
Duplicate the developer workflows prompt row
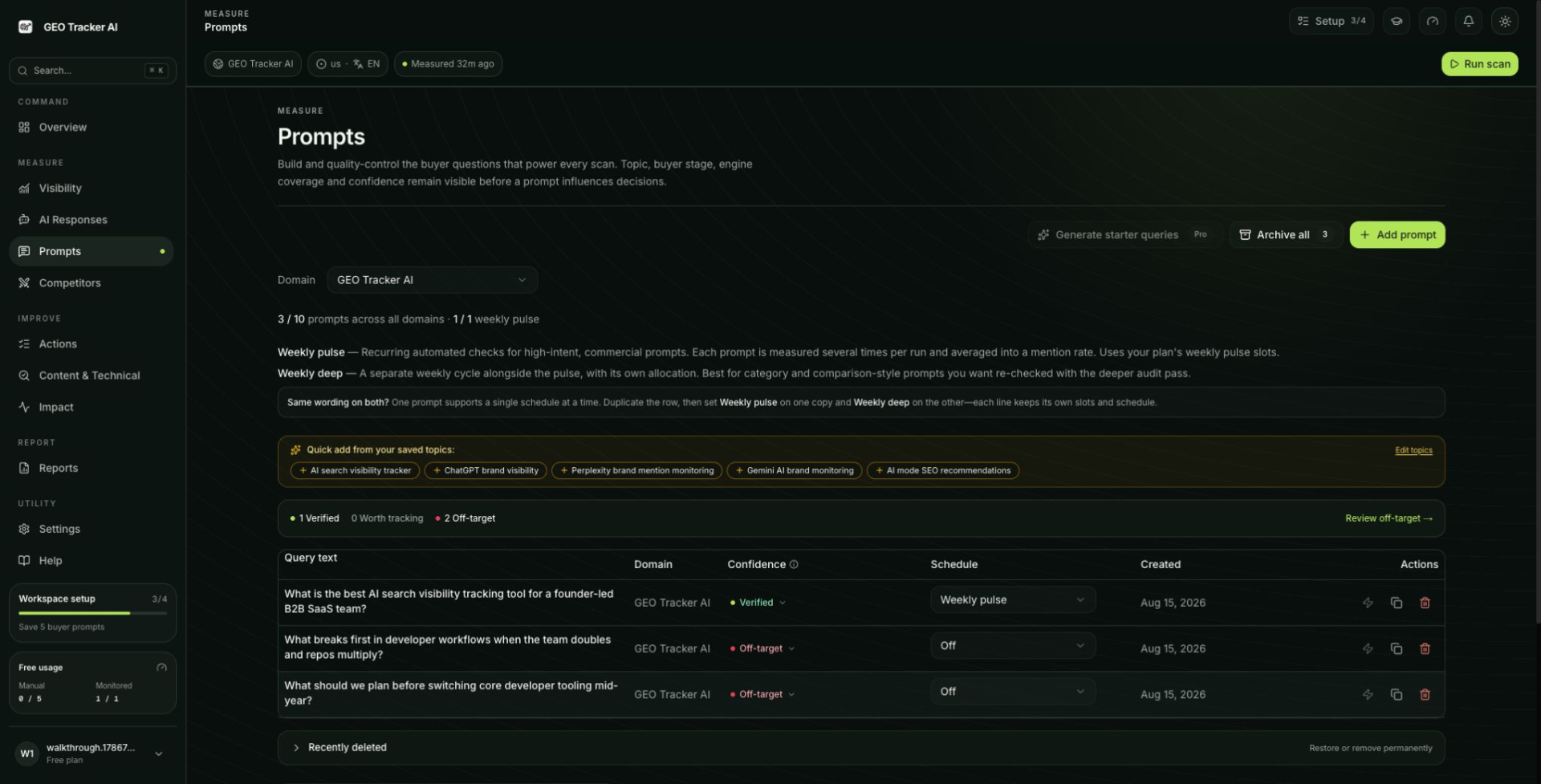tap(1397, 648)
